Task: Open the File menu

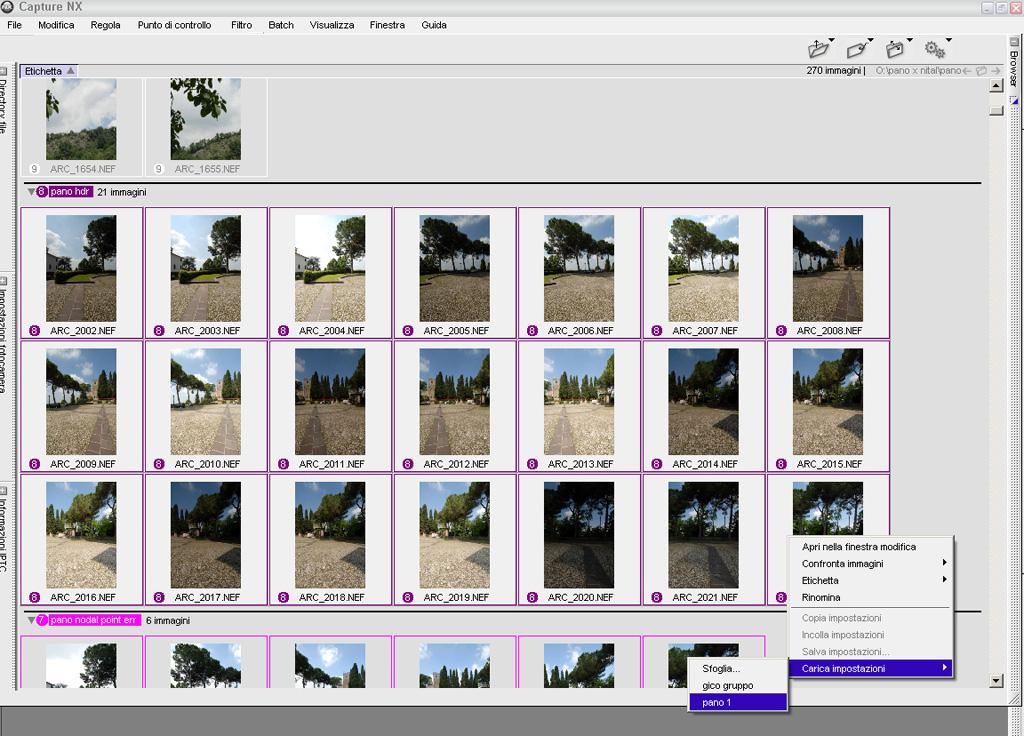Action: (x=14, y=25)
